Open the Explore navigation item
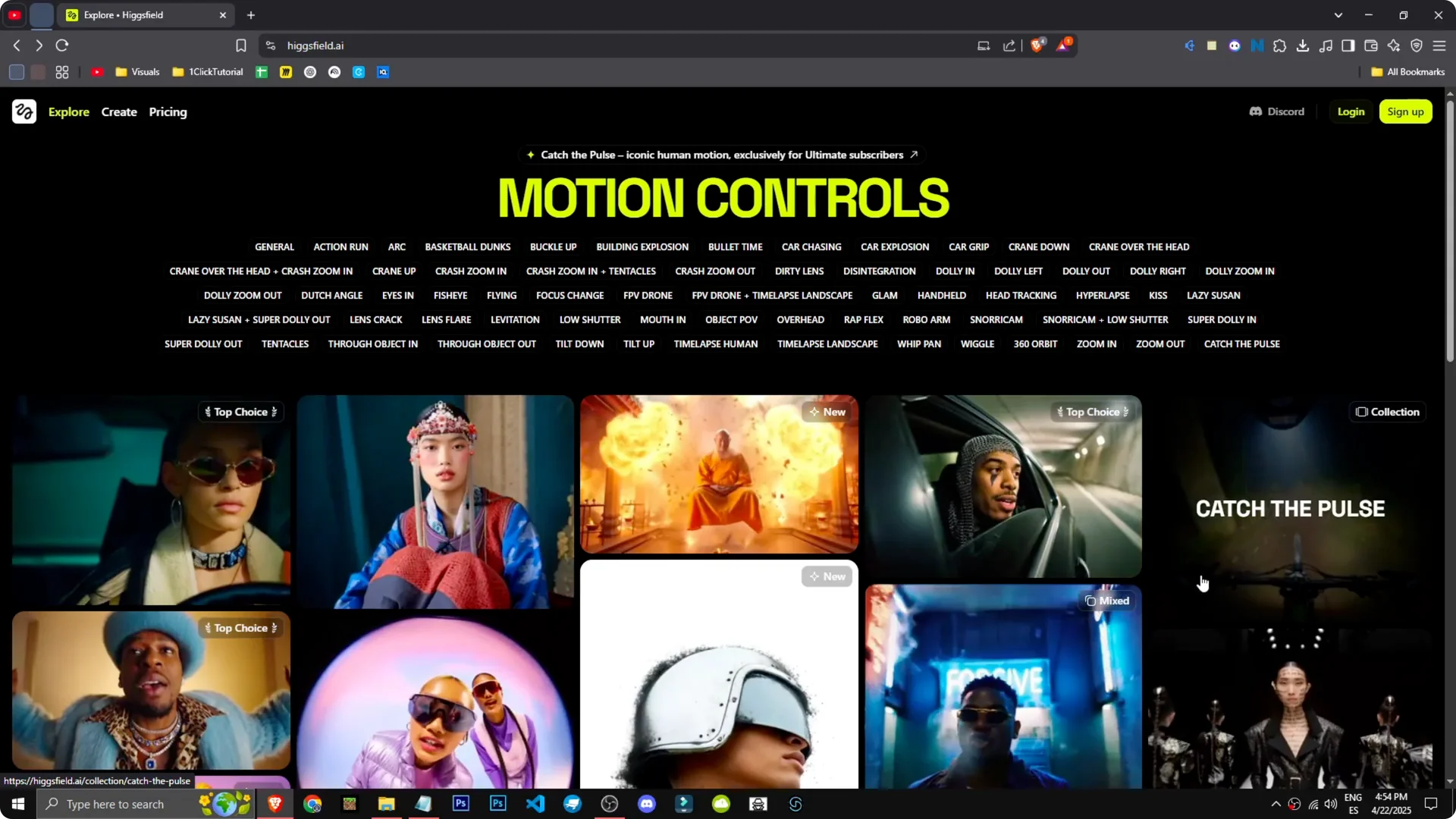The image size is (1456, 819). click(x=69, y=111)
